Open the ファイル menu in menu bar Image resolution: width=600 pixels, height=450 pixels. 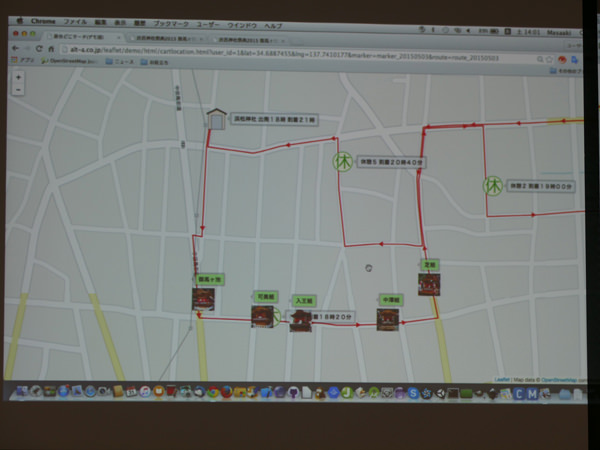[x=75, y=21]
